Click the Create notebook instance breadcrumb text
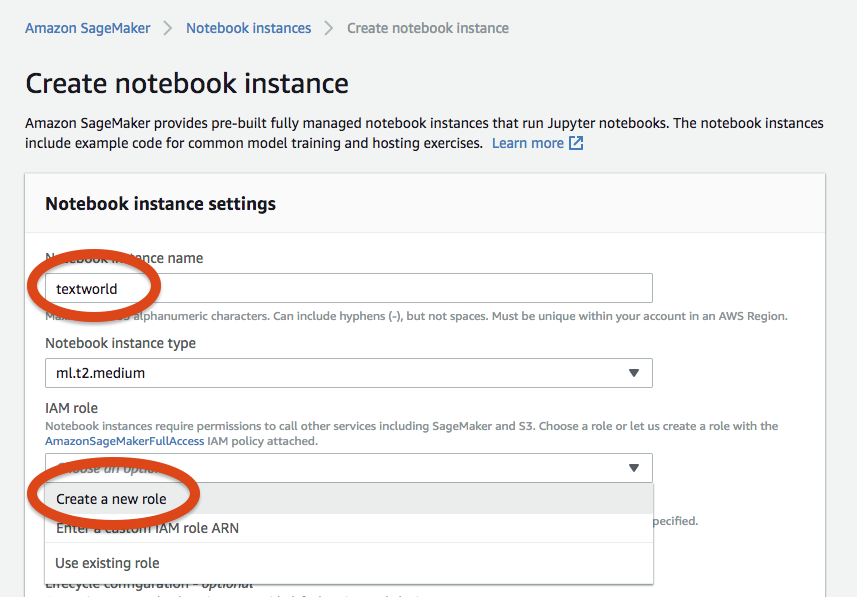This screenshot has height=597, width=857. [427, 28]
